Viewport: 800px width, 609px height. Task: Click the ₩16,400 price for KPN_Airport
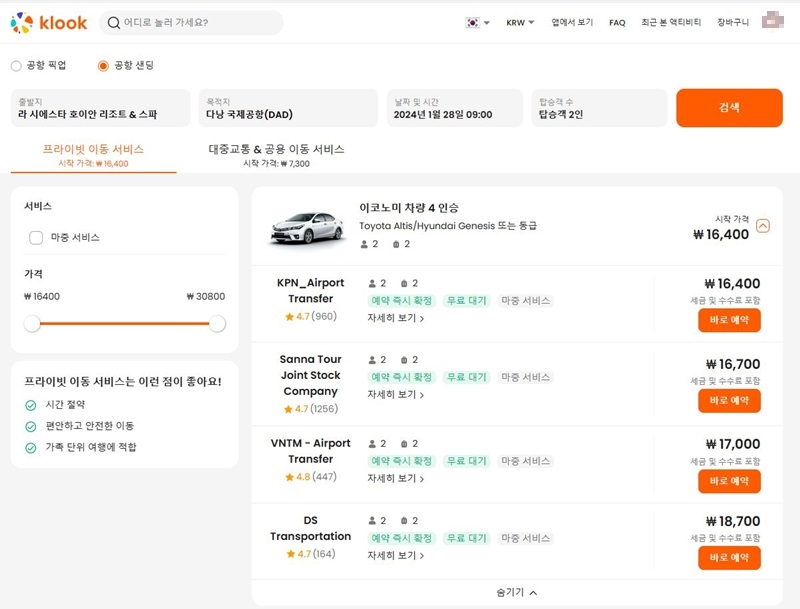732,284
